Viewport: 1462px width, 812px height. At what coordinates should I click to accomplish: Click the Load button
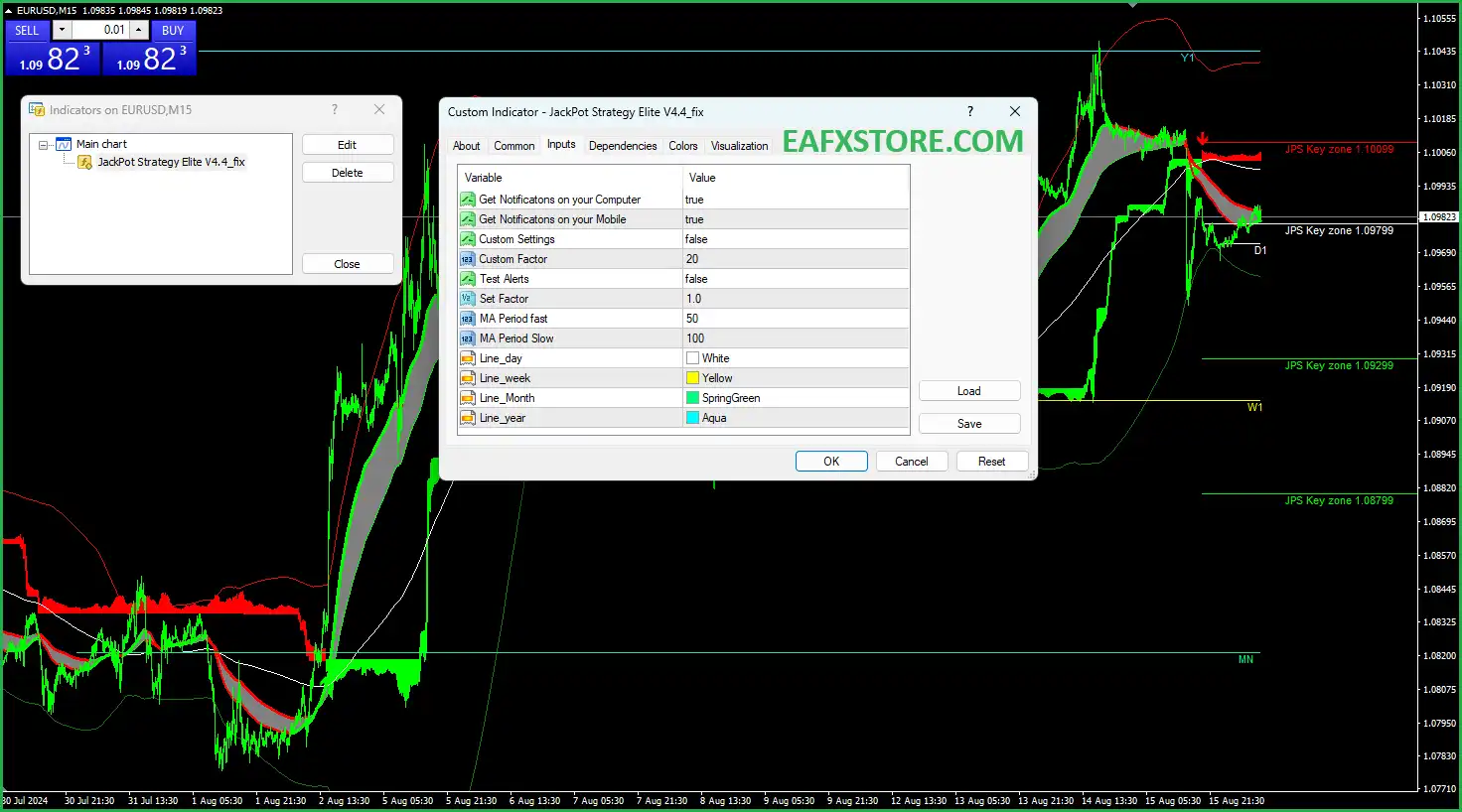[x=968, y=390]
